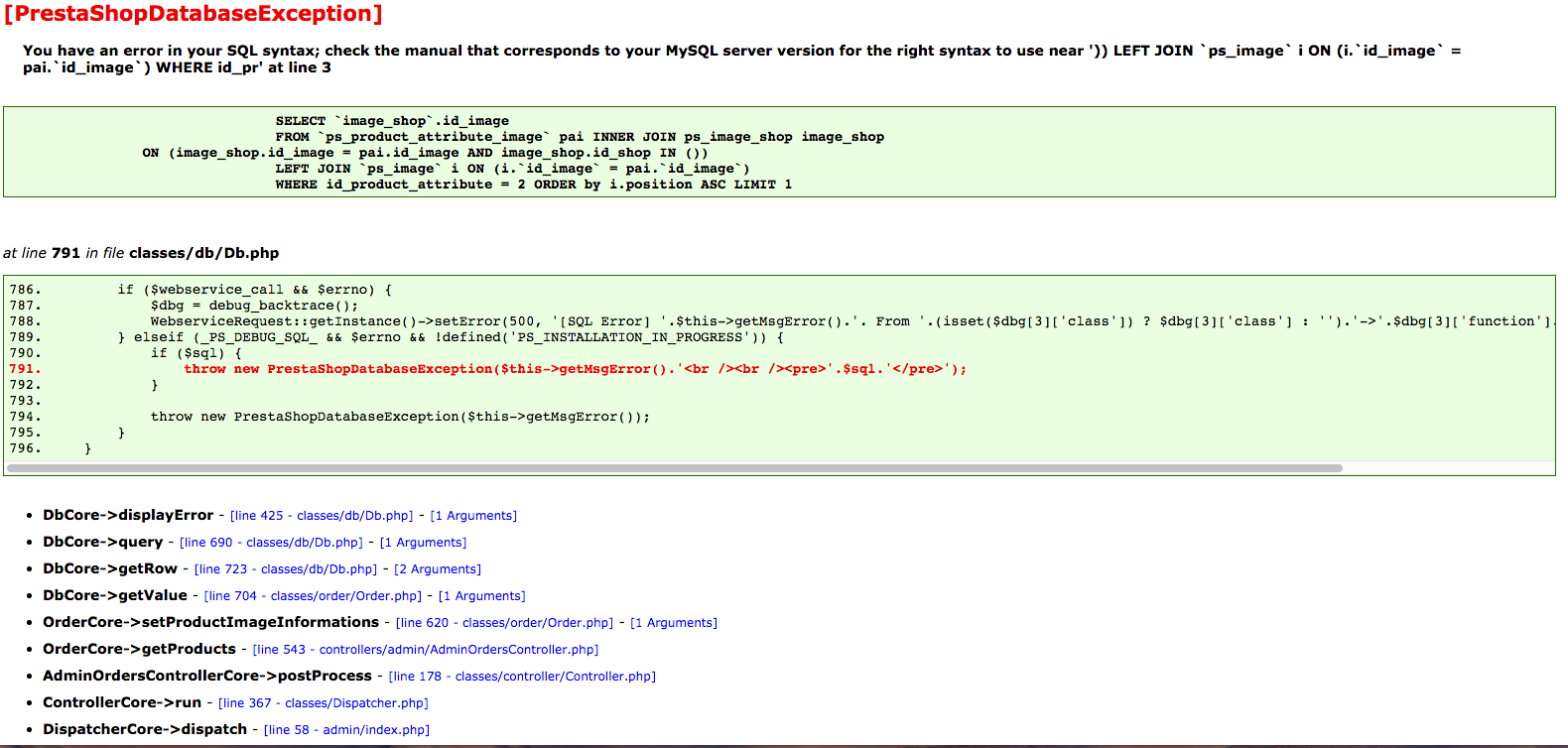Click the WHERE id_product_attribute = 2 query line
Screen dimensions: 1568x748
click(x=533, y=185)
